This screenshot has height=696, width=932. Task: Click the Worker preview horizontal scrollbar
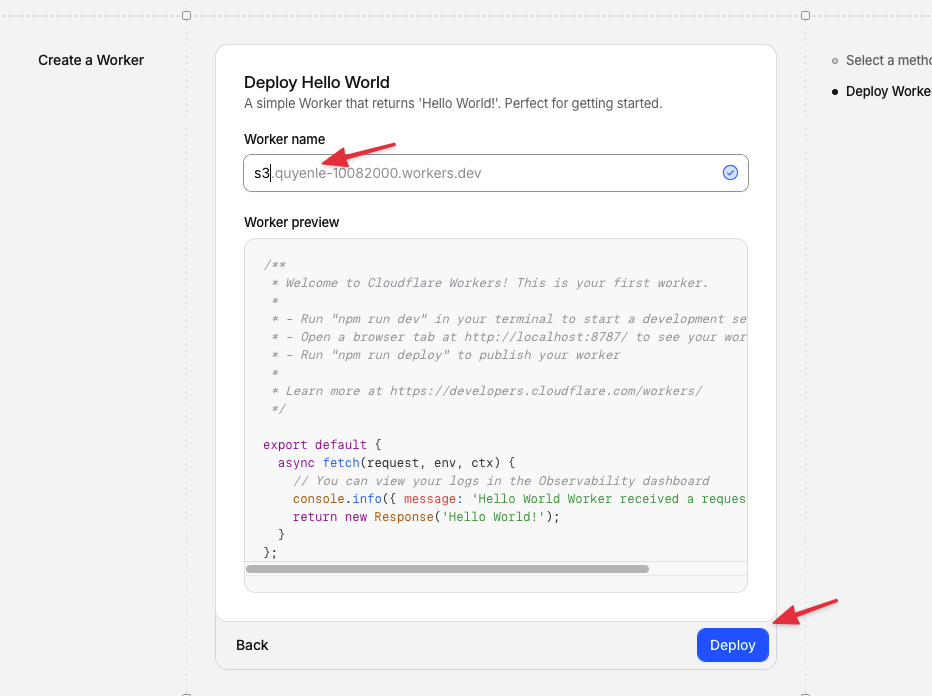[447, 569]
